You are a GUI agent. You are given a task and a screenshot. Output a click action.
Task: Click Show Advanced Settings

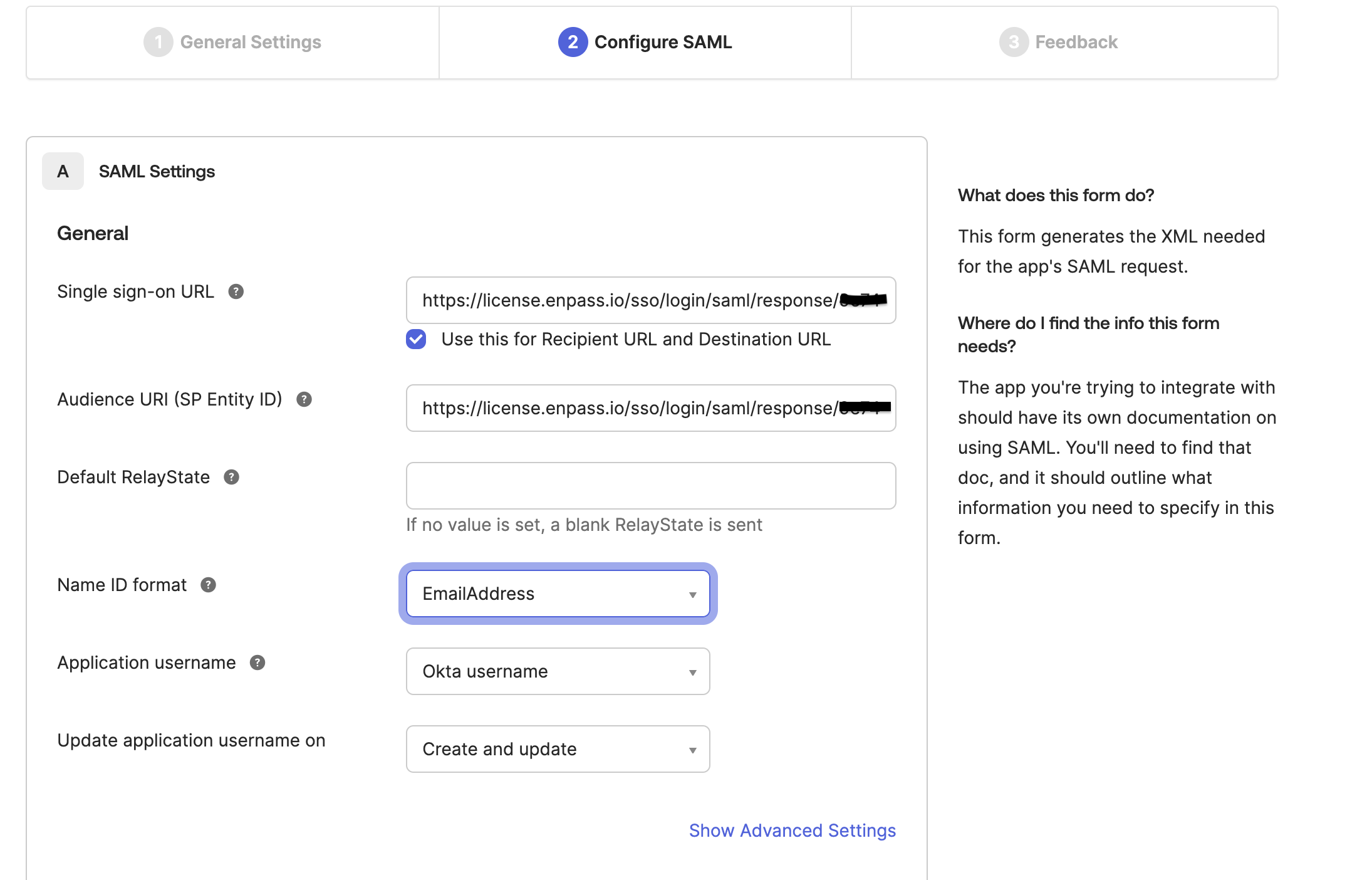click(x=792, y=830)
